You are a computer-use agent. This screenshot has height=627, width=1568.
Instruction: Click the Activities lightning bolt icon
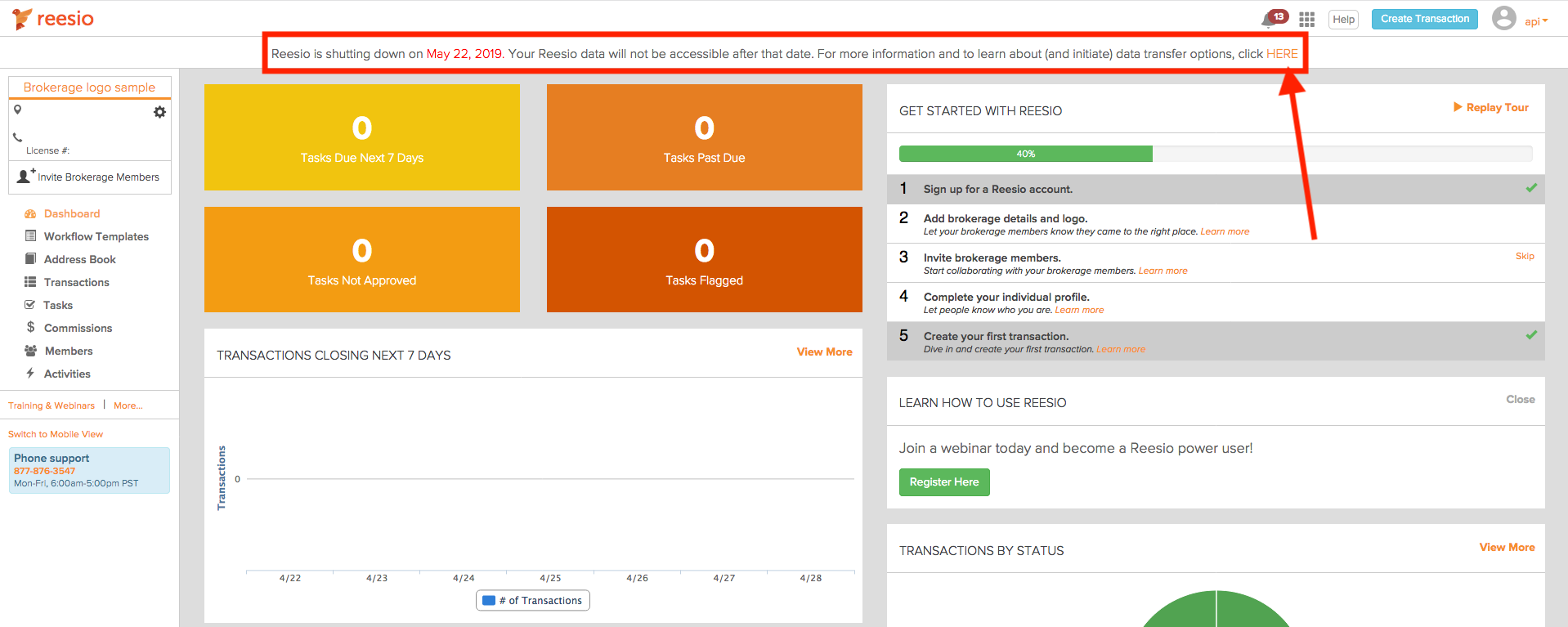click(30, 374)
